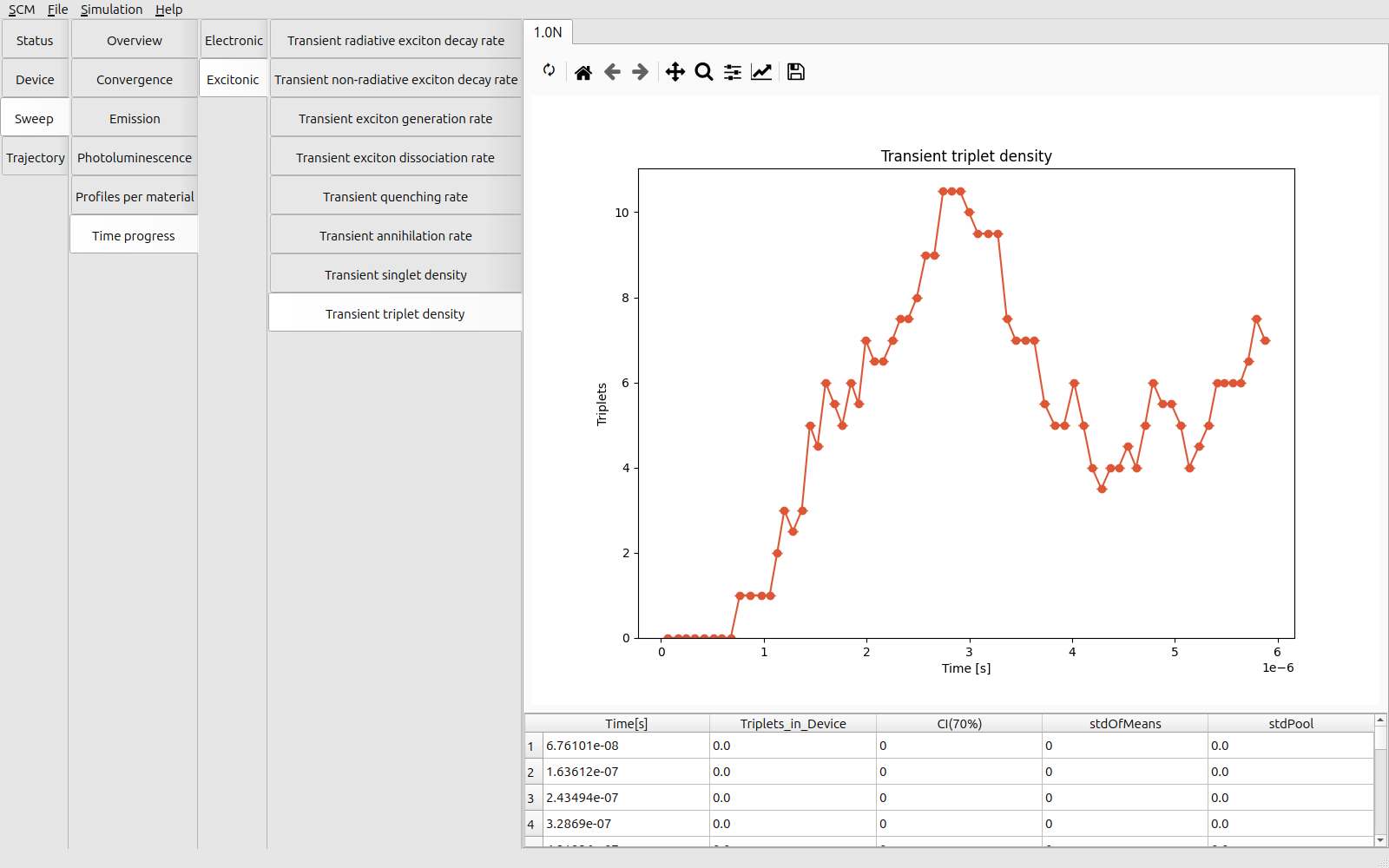The width and height of the screenshot is (1389, 868).
Task: Open the Simulation menu
Action: [111, 10]
